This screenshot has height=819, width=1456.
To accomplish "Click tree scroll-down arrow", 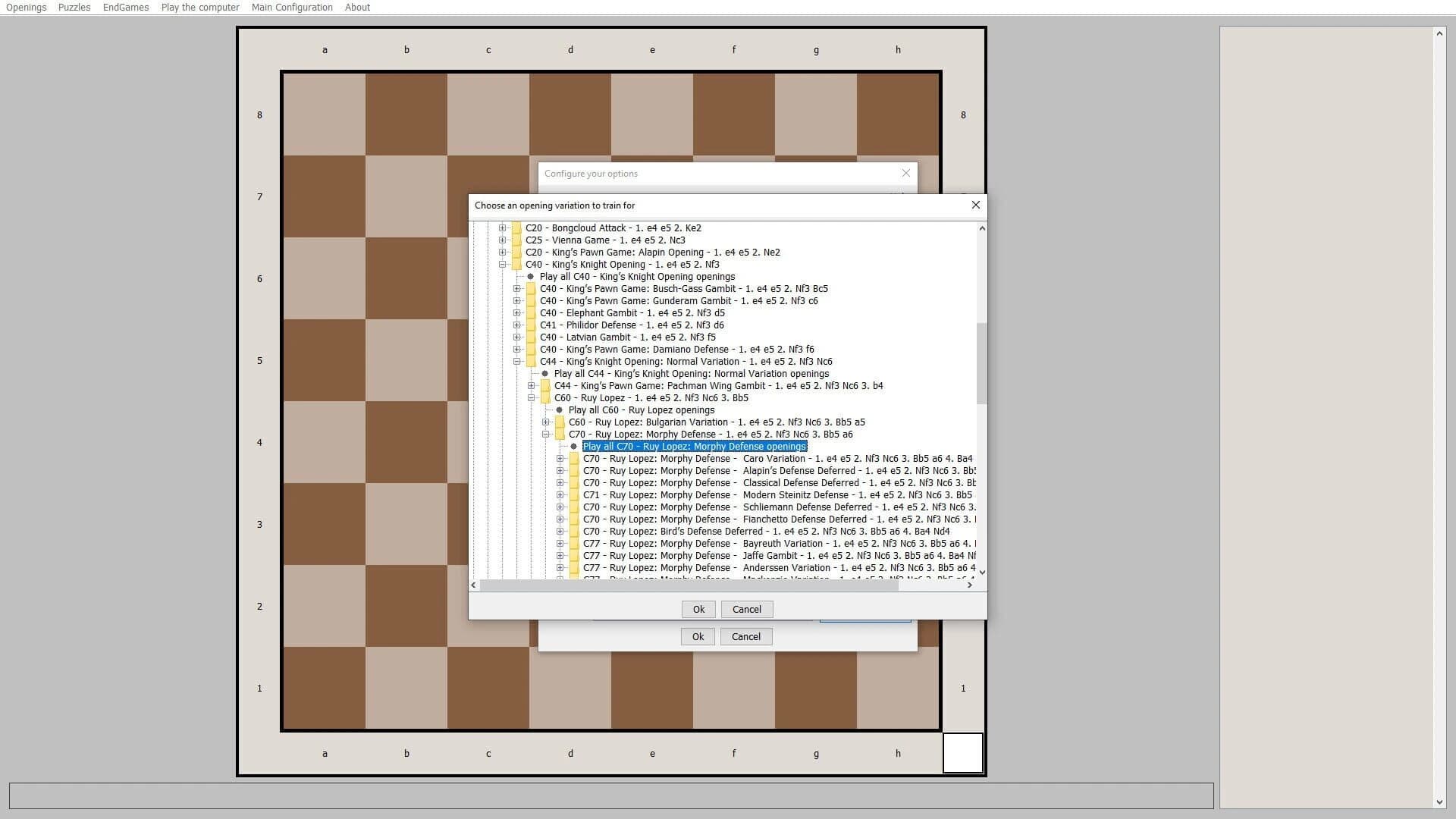I will [x=981, y=573].
